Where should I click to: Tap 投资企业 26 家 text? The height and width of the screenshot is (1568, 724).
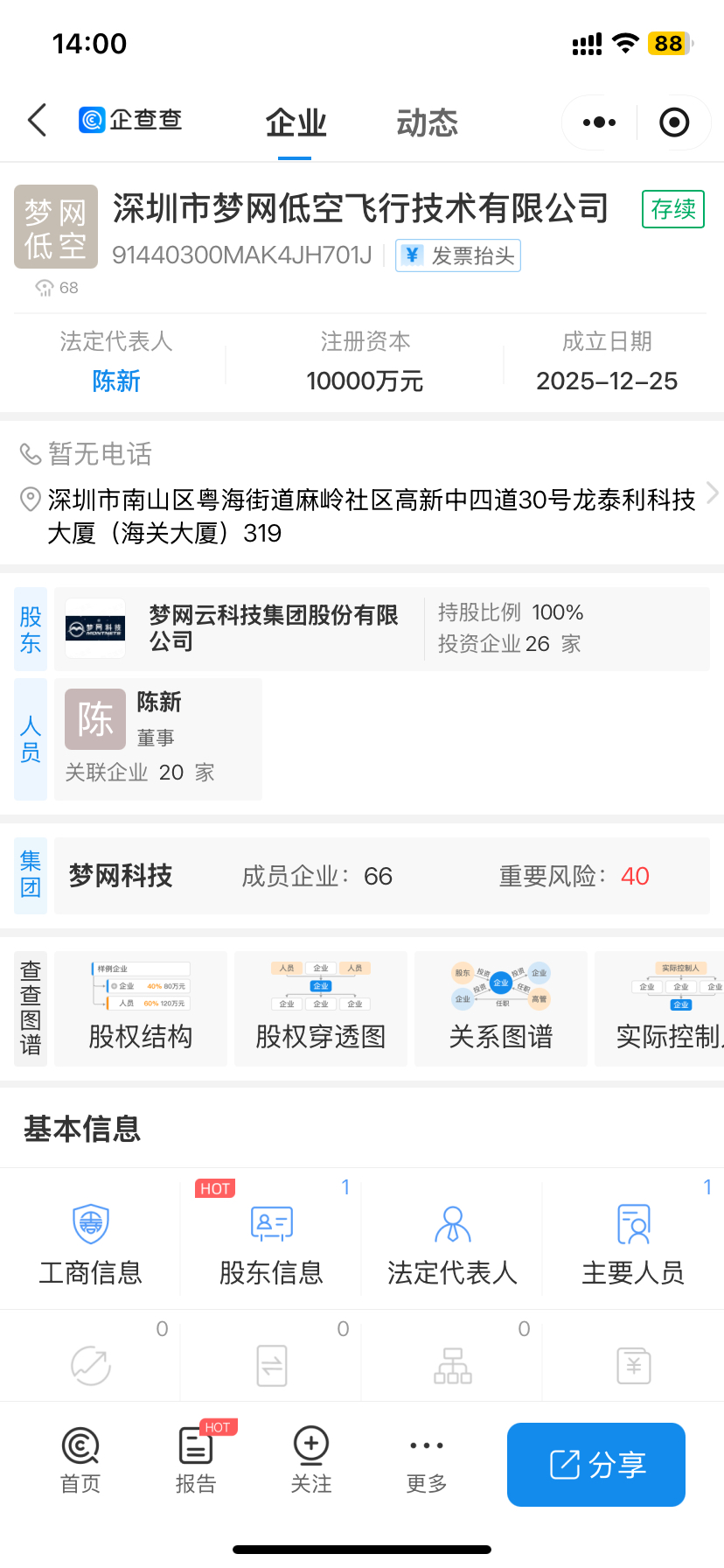coord(510,644)
